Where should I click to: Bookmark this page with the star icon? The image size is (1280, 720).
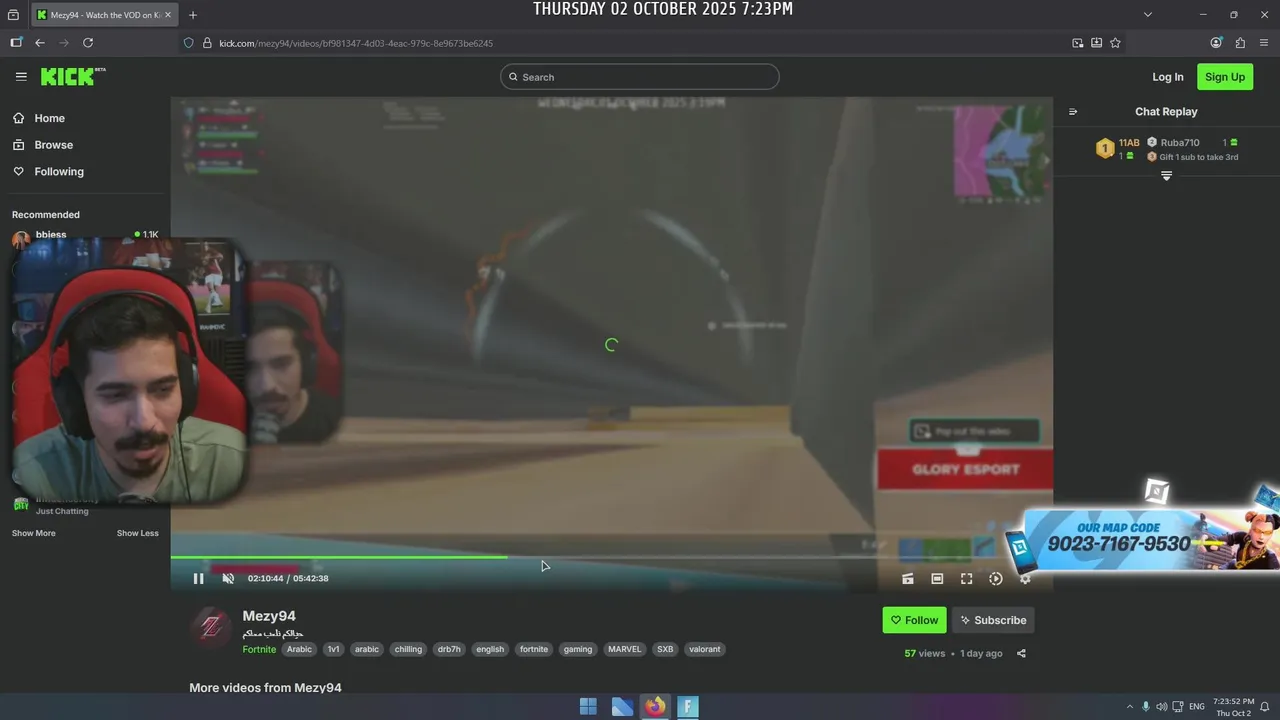coord(1115,43)
